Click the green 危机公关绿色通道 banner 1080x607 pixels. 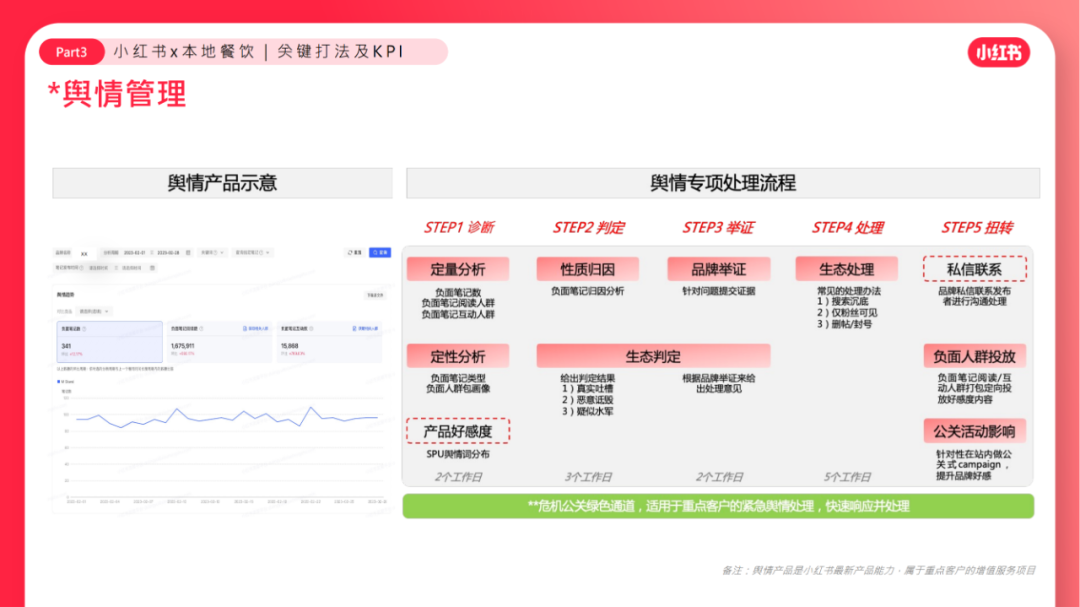(718, 506)
